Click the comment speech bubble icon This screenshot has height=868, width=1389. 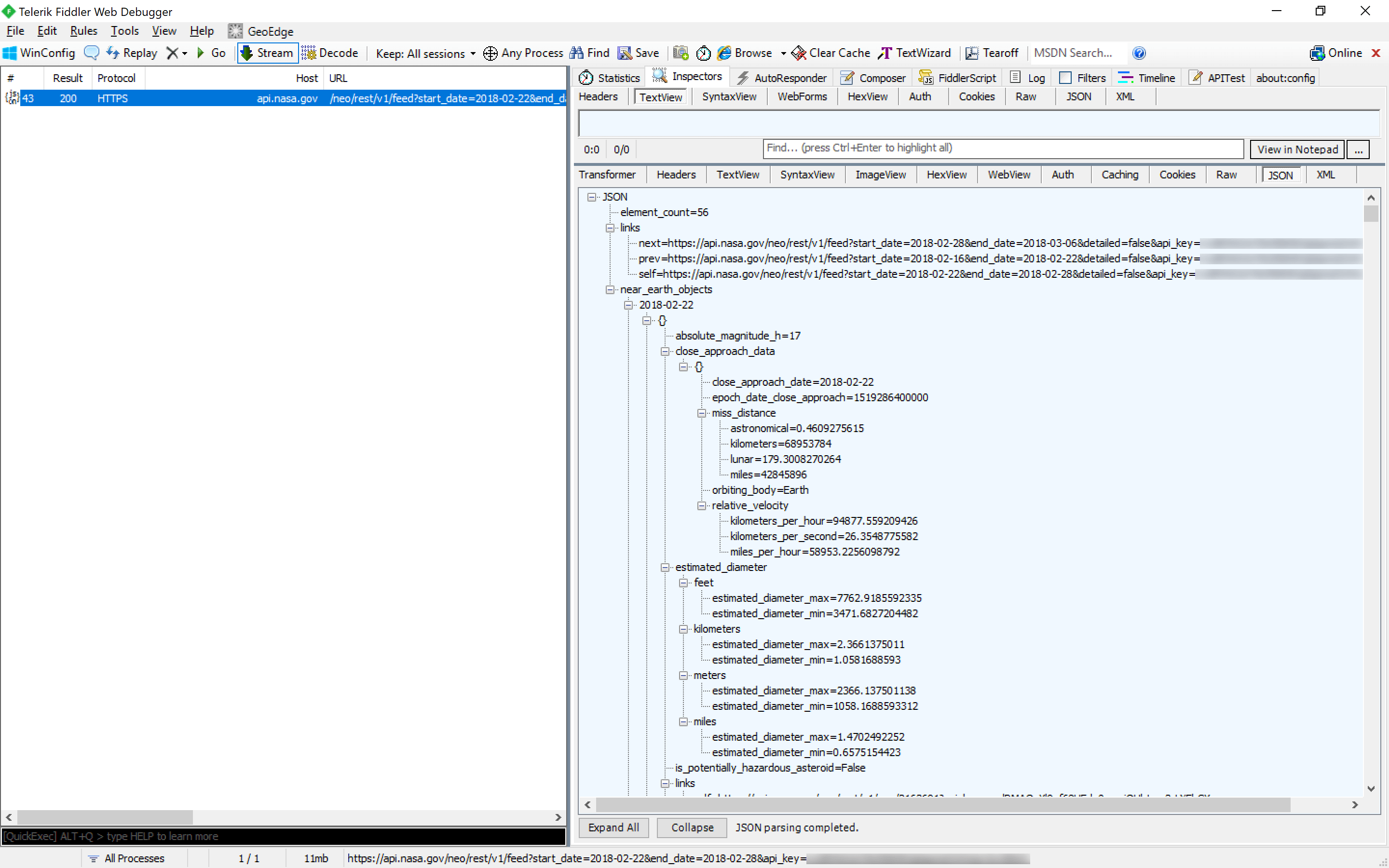(91, 53)
